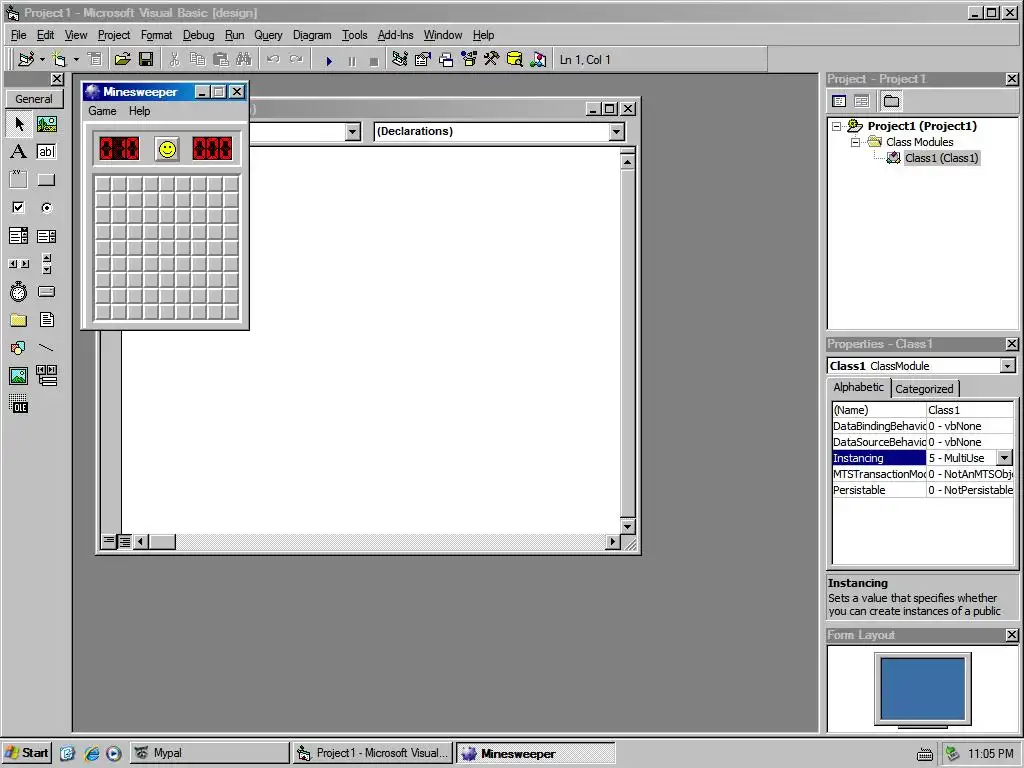Open the Debug menu
The height and width of the screenshot is (768, 1024).
[199, 35]
